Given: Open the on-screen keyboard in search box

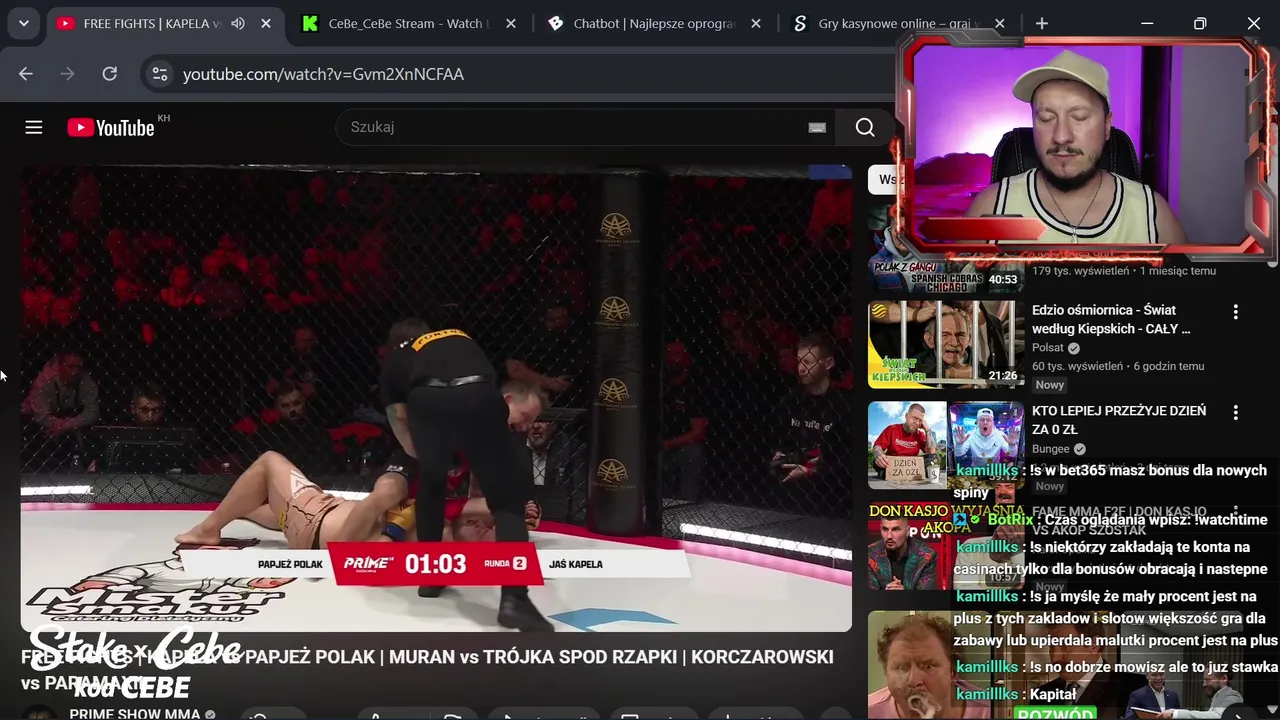Looking at the screenshot, I should [817, 127].
